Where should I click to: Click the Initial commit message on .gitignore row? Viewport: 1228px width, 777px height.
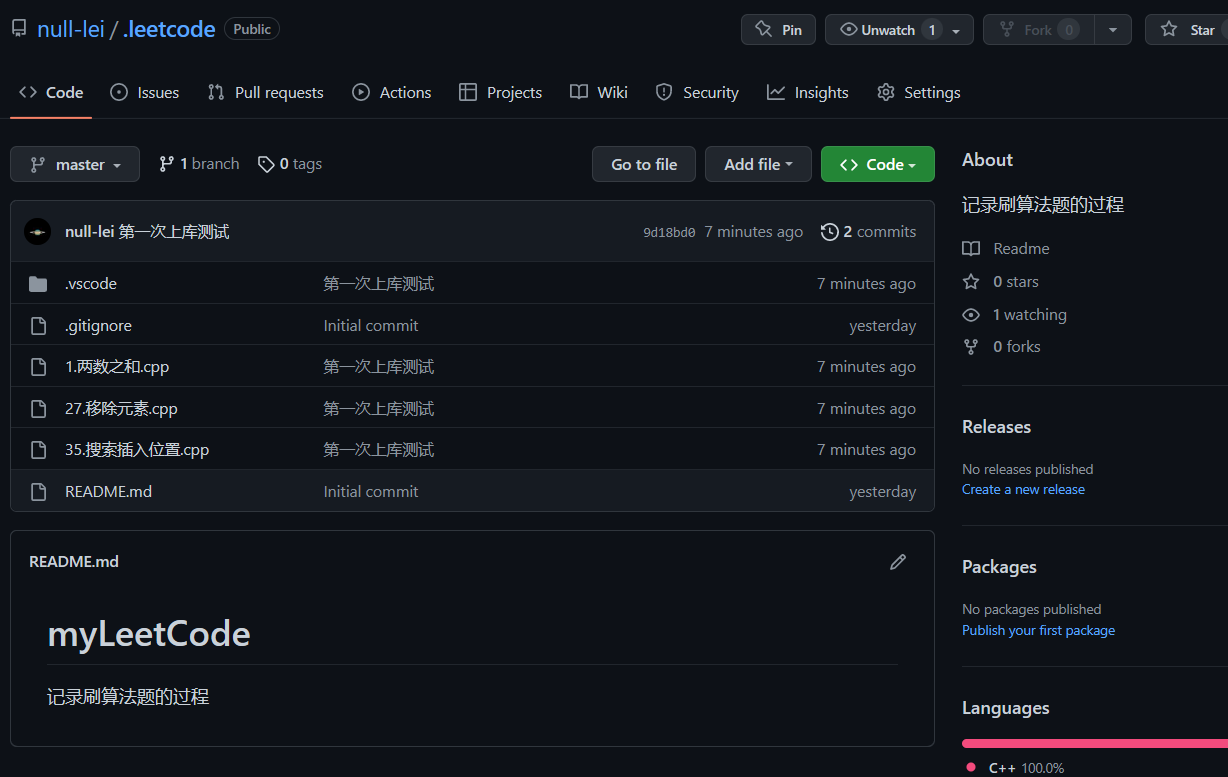tap(371, 326)
